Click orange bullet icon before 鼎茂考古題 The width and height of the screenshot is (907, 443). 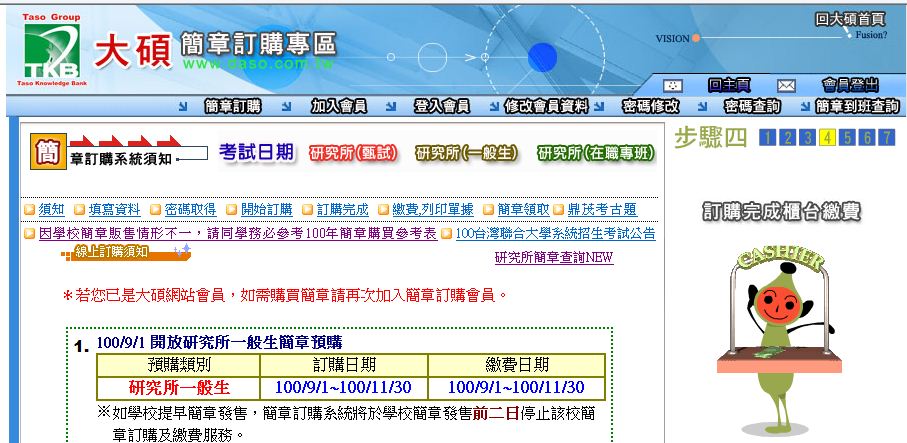558,210
